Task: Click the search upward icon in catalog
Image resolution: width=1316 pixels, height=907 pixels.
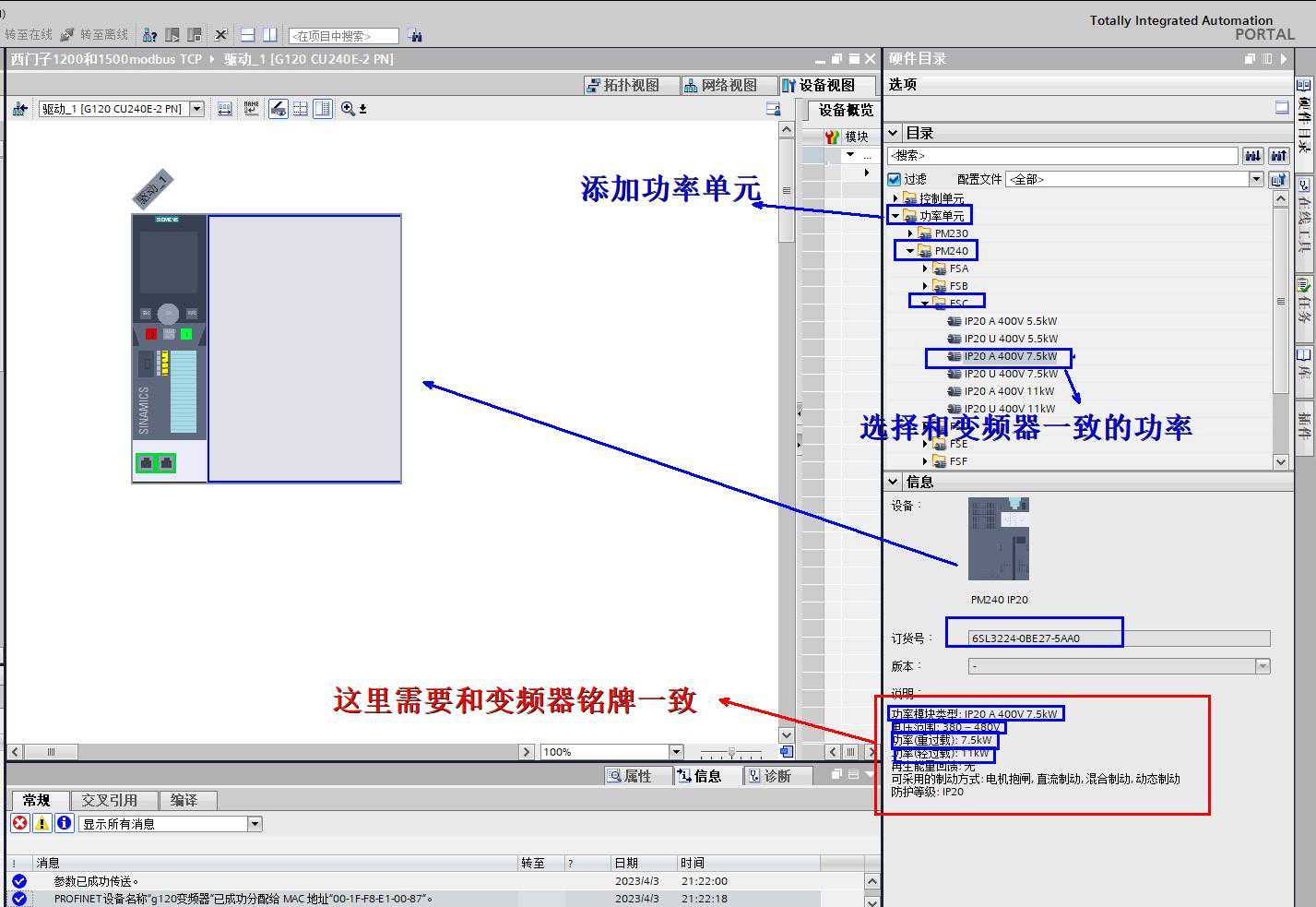Action: tap(1278, 156)
